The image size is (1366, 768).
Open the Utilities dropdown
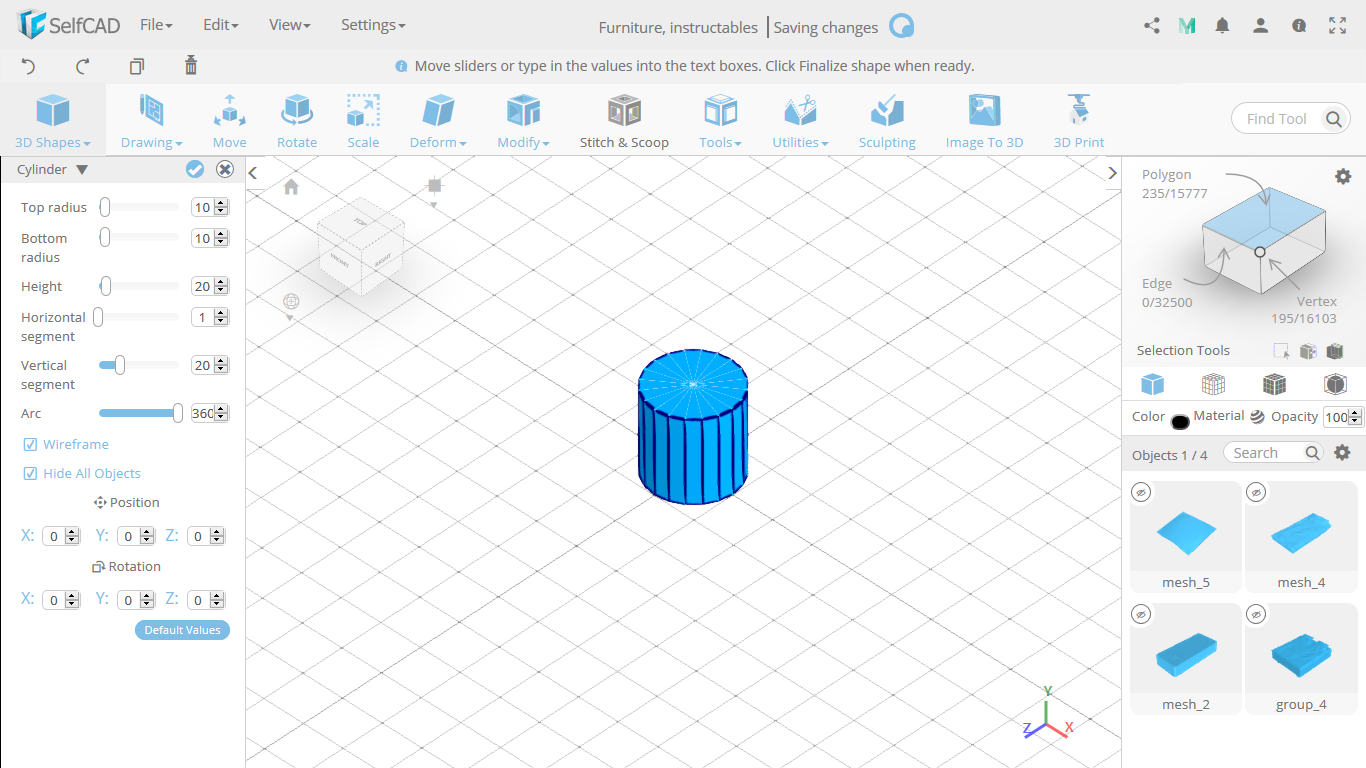tap(800, 121)
